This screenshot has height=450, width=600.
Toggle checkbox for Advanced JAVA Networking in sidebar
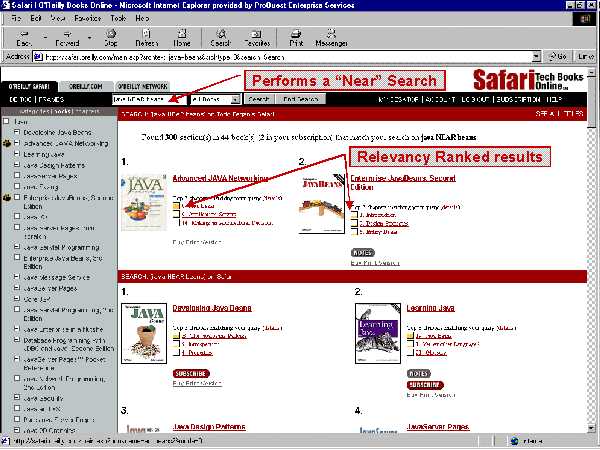coord(17,143)
